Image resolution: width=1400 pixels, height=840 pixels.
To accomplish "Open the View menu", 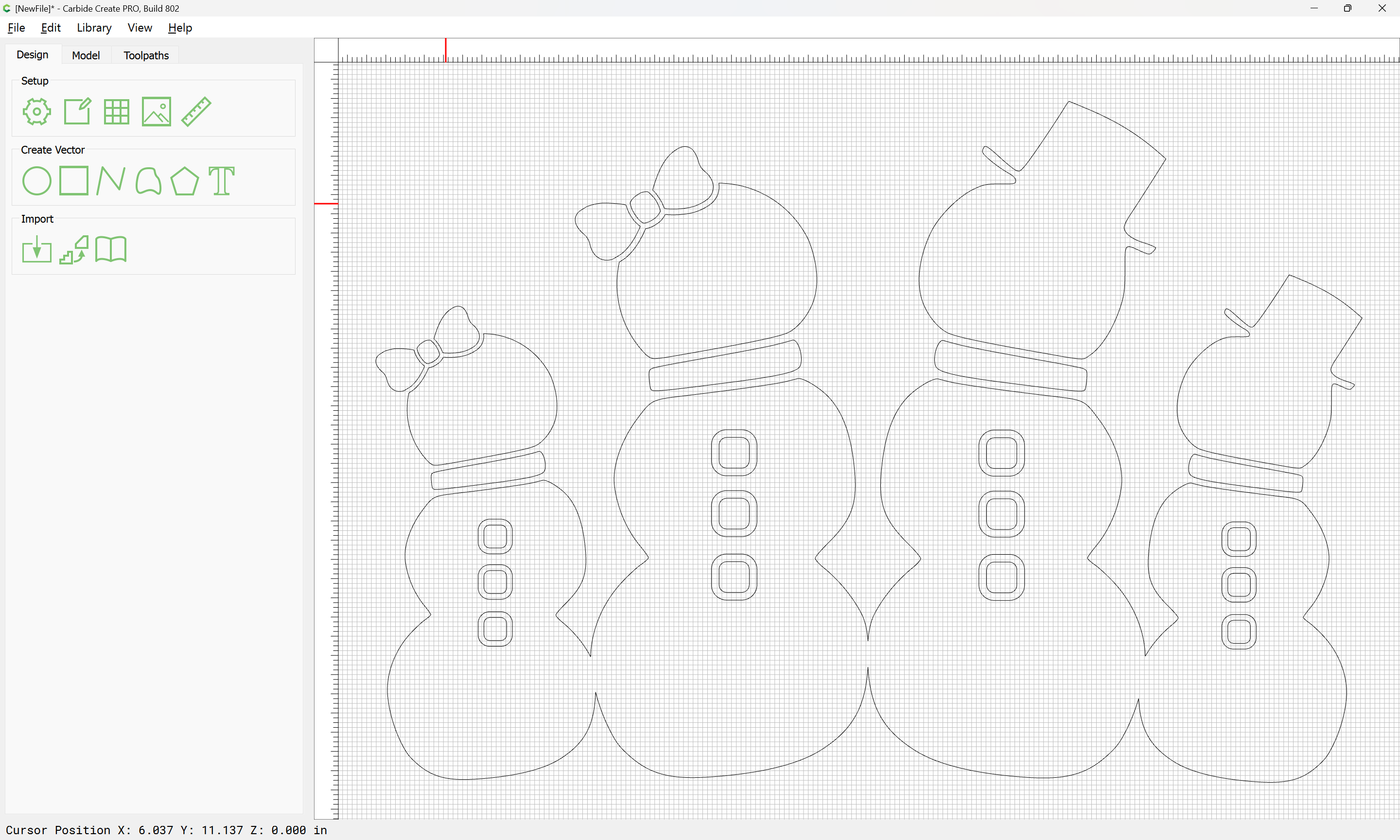I will click(140, 28).
